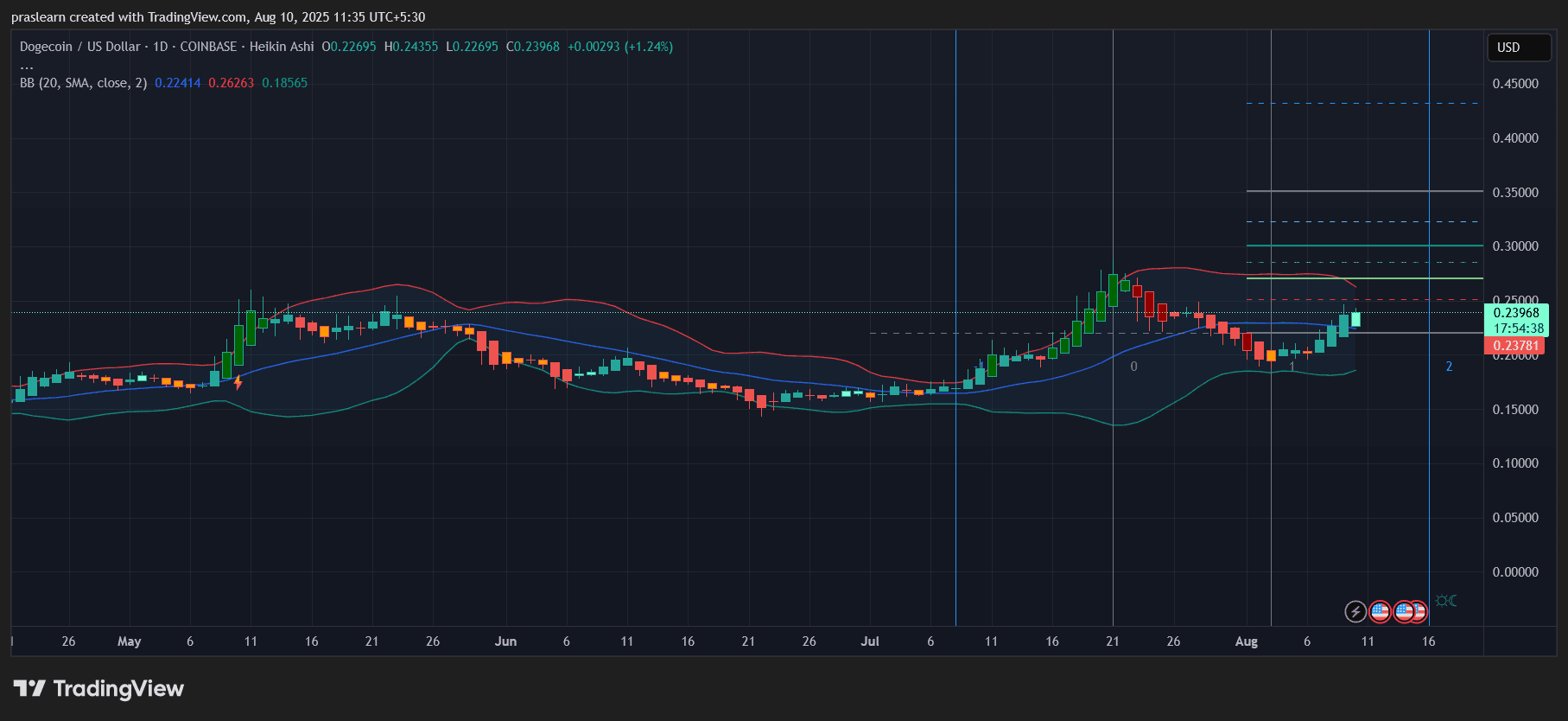
Task: Click the red BB upper value 0.26263
Action: [231, 83]
